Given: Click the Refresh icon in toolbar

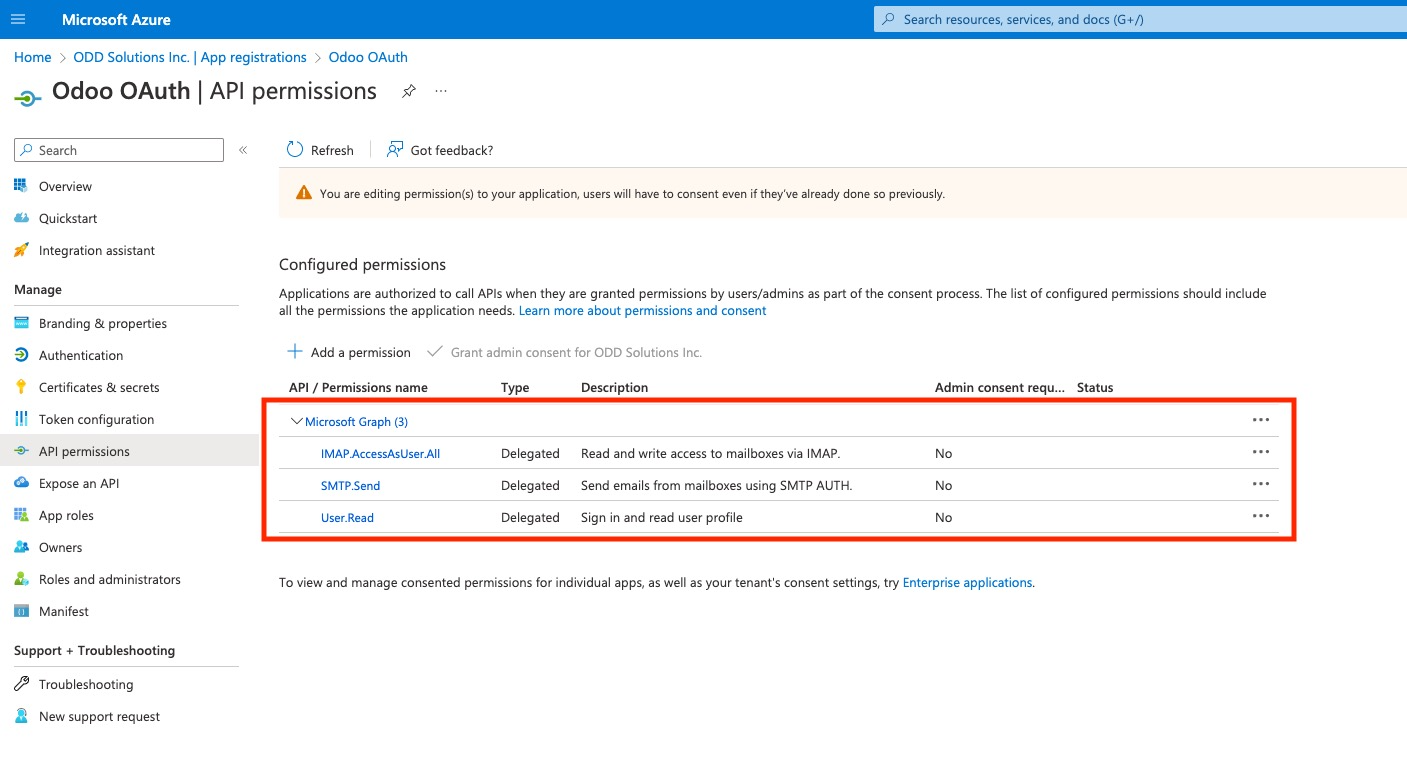Looking at the screenshot, I should 295,149.
